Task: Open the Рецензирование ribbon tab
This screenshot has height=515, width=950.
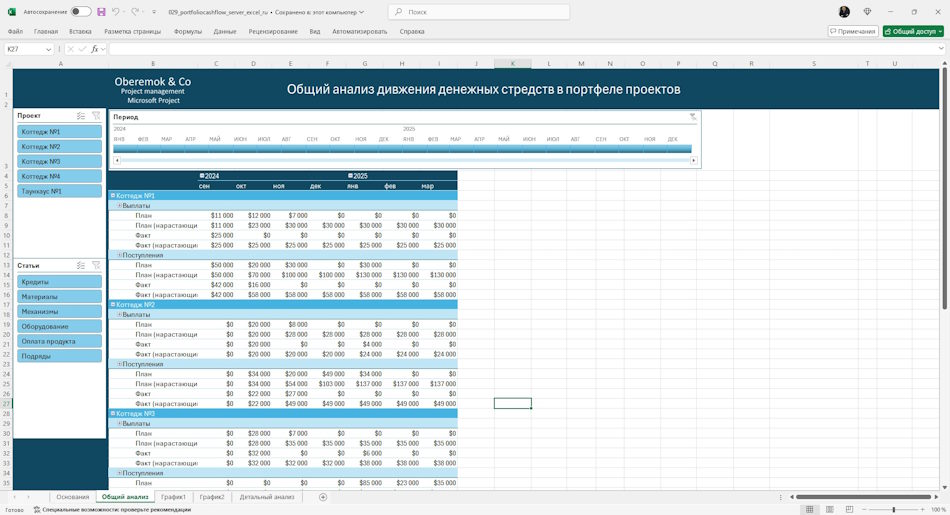Action: [x=273, y=32]
